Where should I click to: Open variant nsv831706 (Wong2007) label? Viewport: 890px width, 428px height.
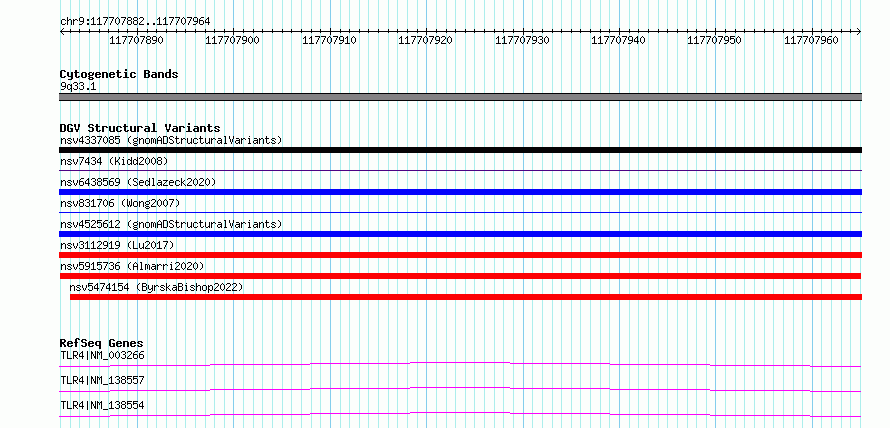tap(120, 203)
